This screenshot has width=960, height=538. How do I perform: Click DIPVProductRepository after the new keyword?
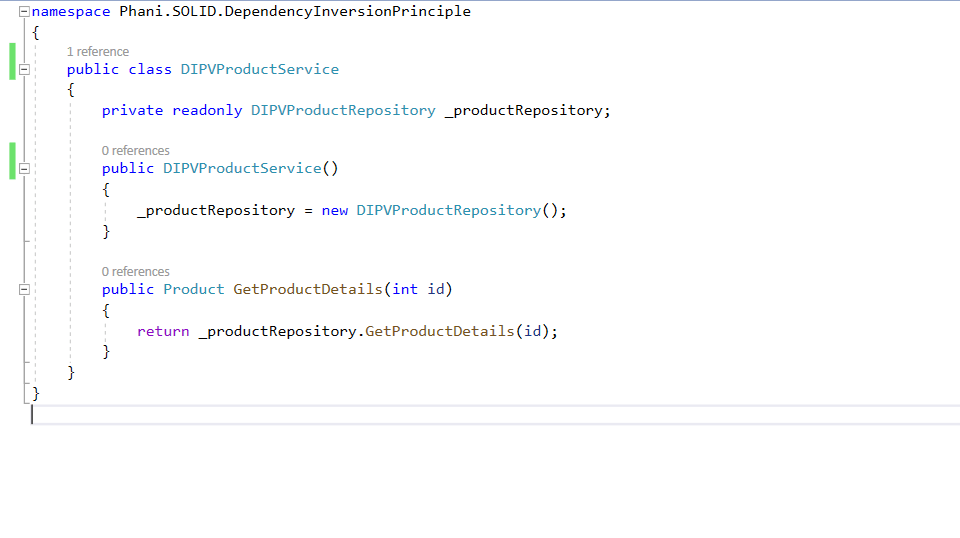coord(448,211)
